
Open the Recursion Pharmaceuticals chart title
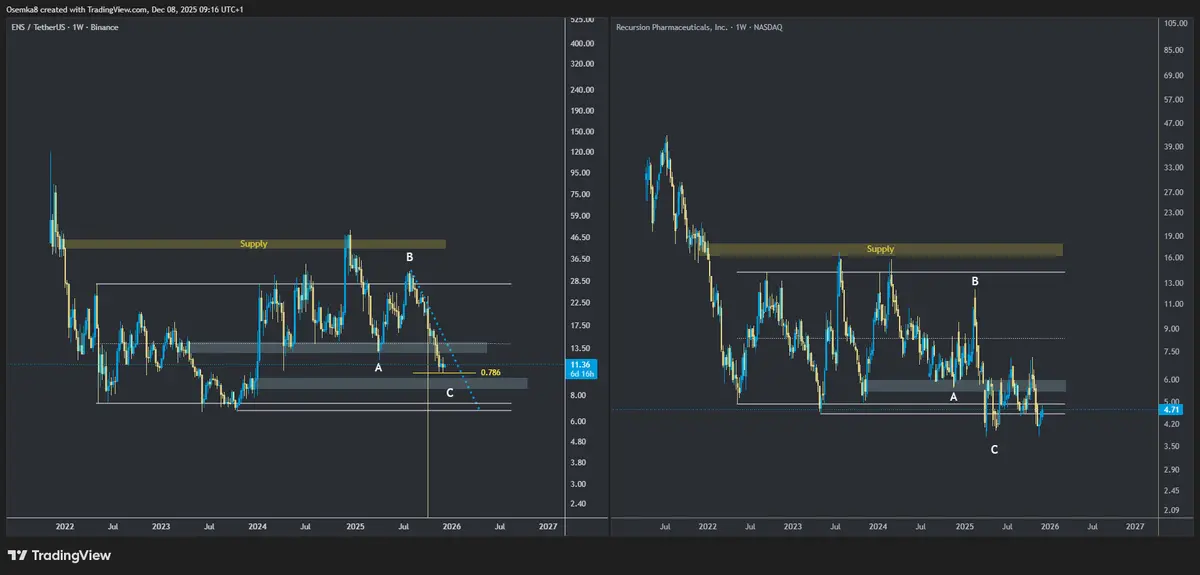pos(699,27)
